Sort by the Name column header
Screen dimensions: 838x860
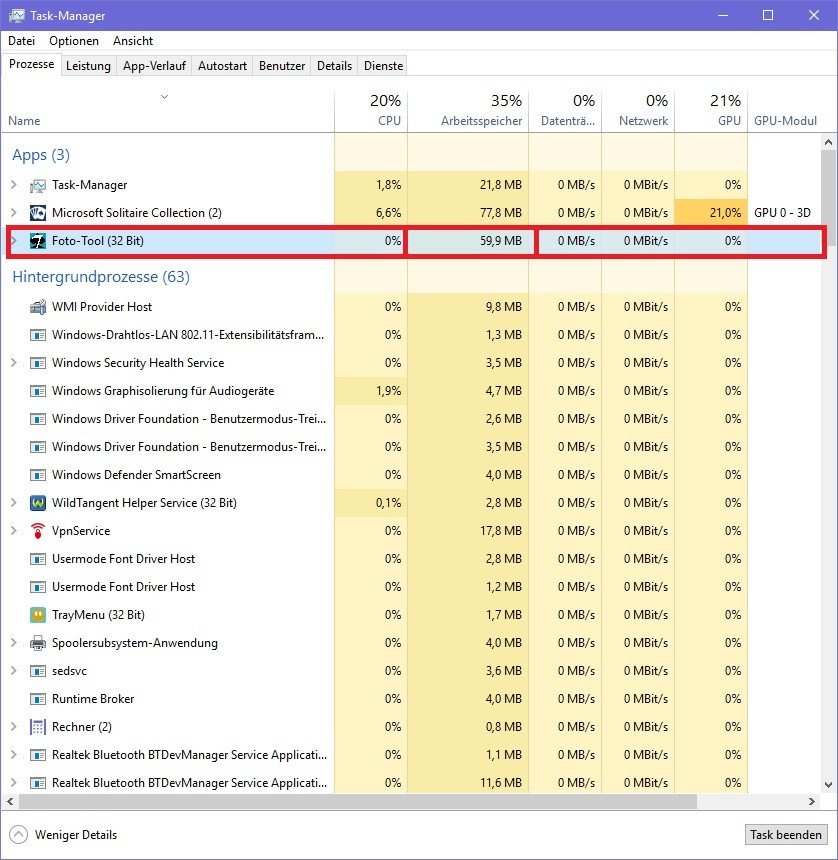(x=167, y=111)
